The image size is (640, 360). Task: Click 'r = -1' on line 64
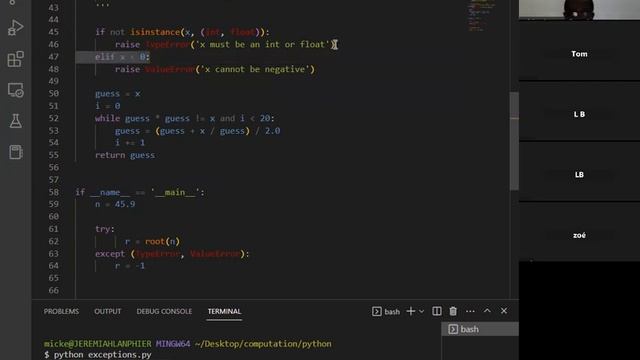click(130, 266)
